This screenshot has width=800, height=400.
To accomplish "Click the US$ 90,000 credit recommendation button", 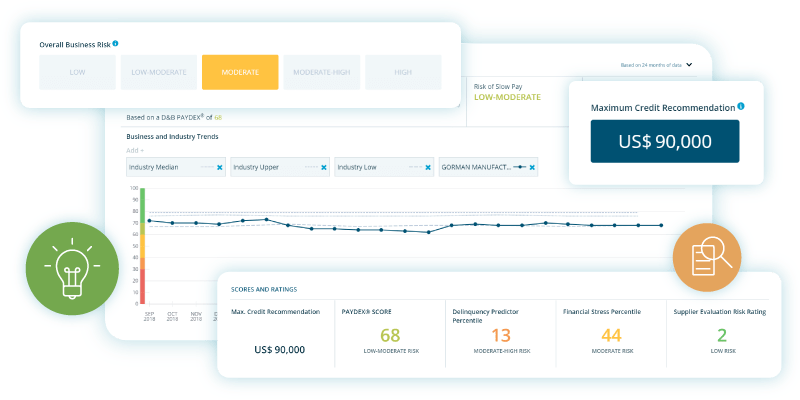I will point(664,141).
